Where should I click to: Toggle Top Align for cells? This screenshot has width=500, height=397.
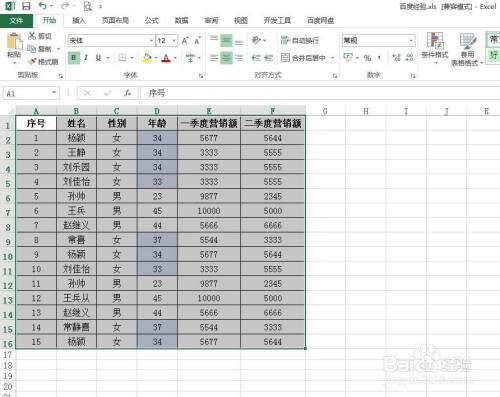pos(214,40)
